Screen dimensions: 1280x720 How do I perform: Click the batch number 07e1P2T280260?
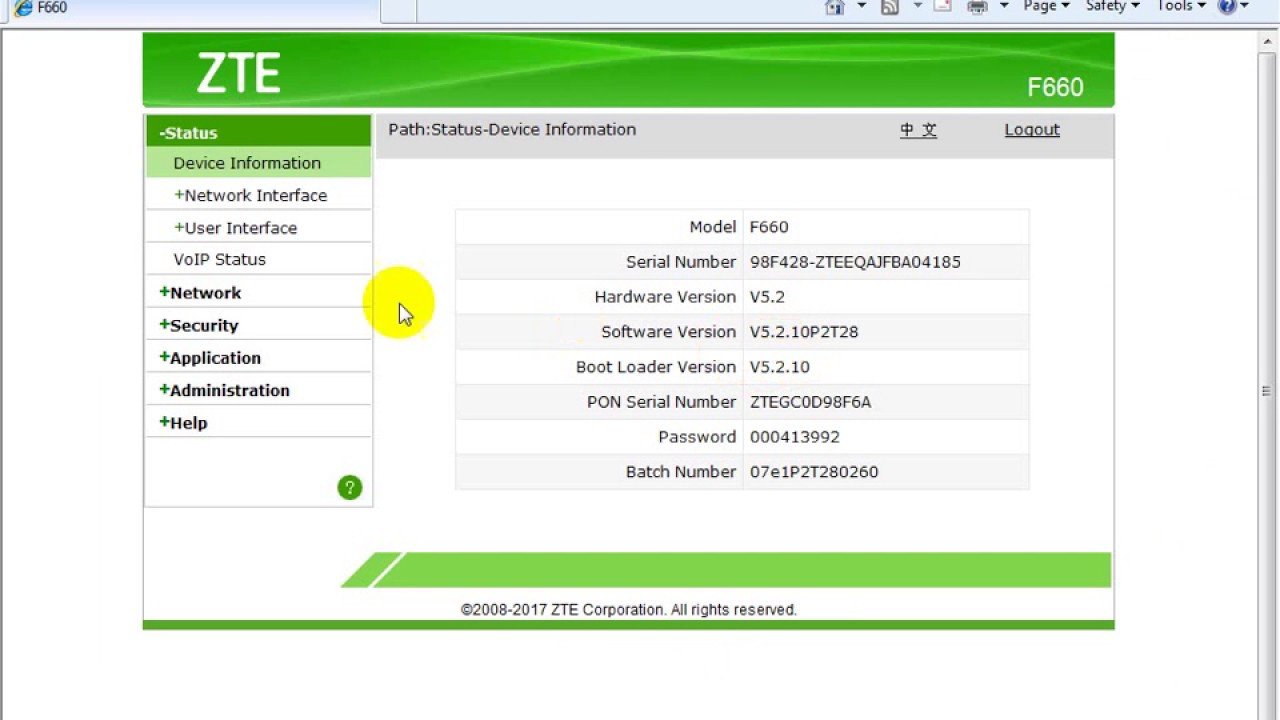(x=814, y=472)
